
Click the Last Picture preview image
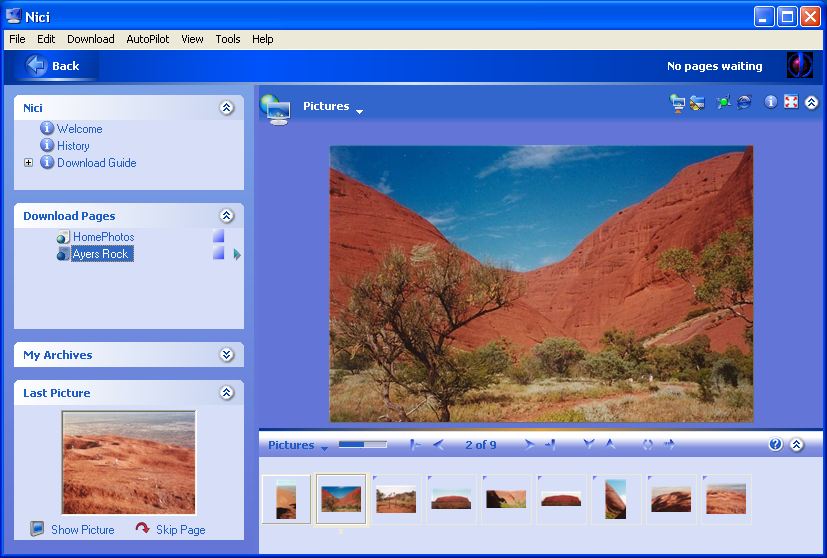coord(129,463)
